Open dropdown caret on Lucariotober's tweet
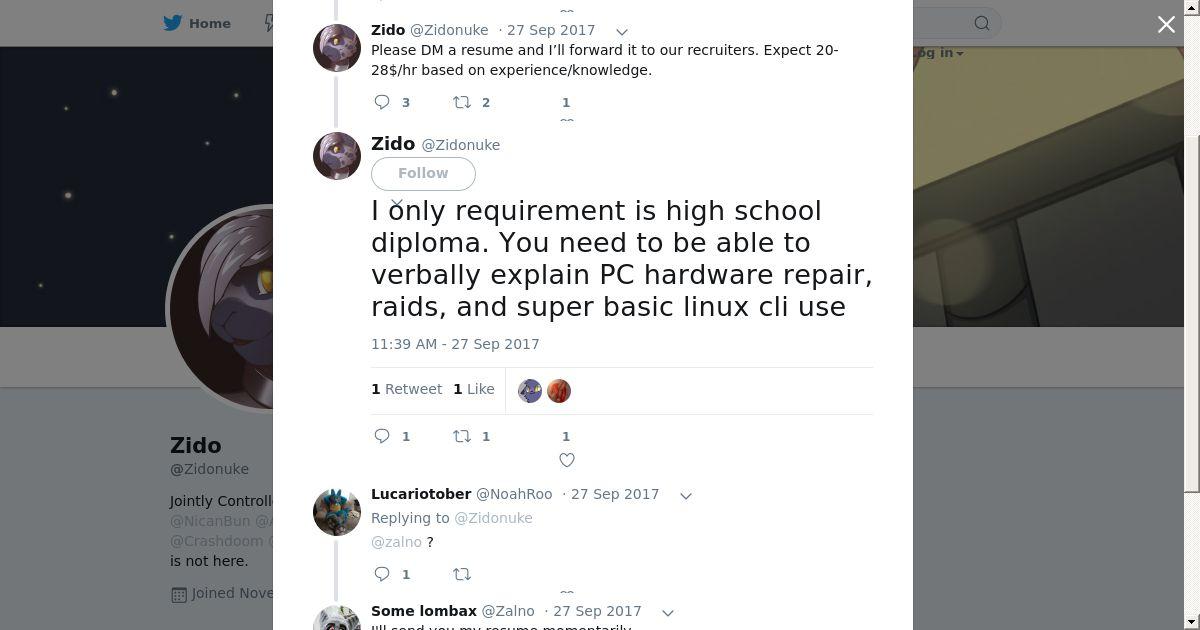Viewport: 1200px width, 630px height. (x=686, y=496)
